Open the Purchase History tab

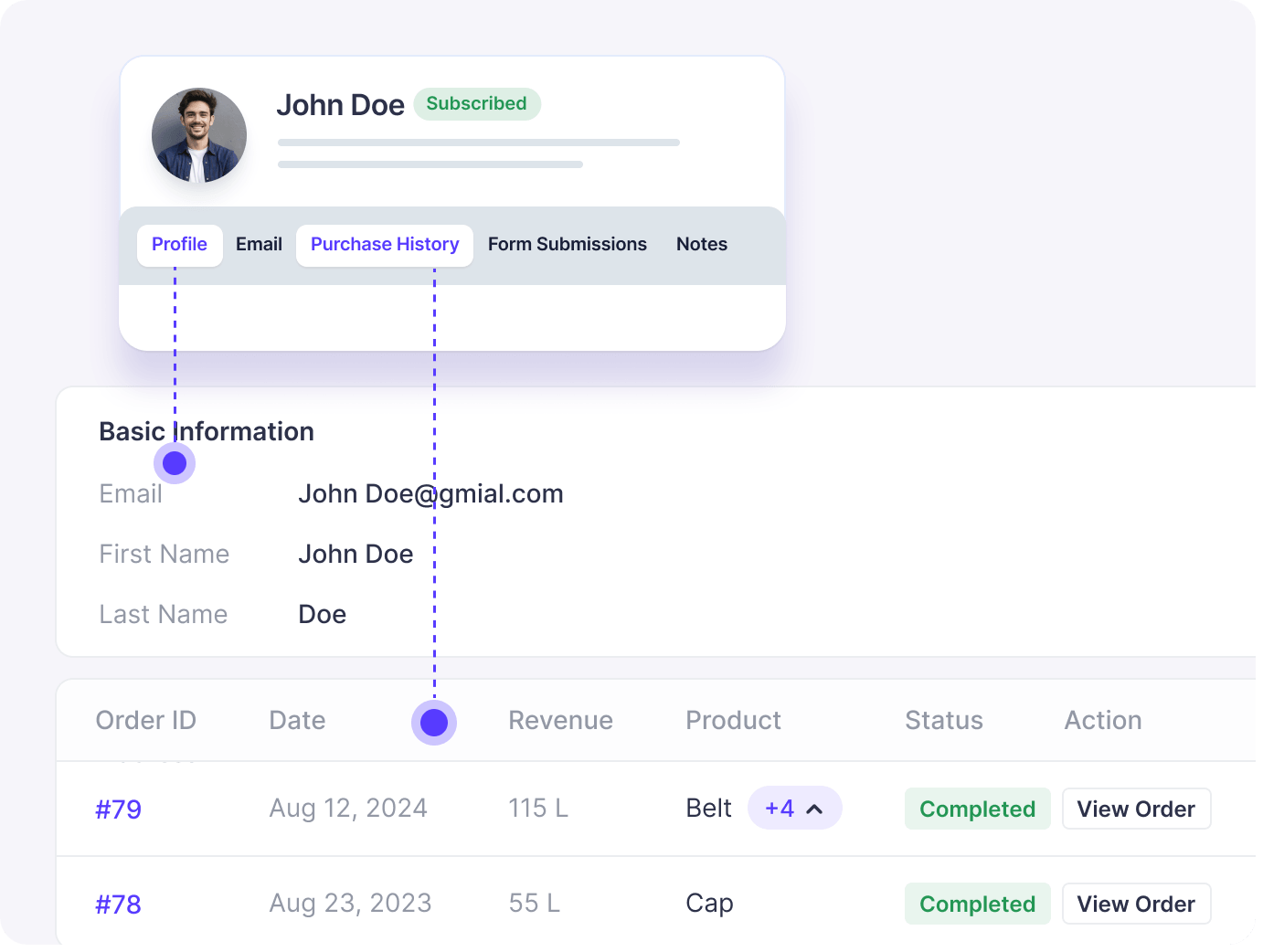point(385,245)
